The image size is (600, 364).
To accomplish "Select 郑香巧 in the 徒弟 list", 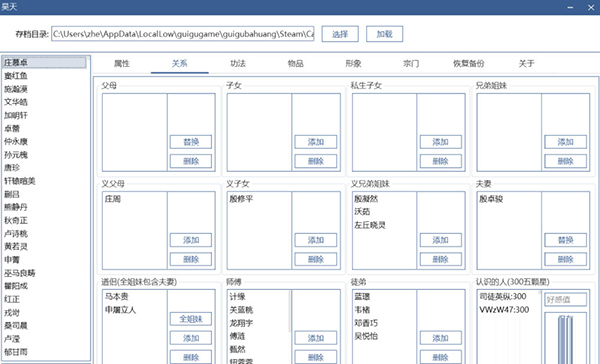I will pos(366,323).
